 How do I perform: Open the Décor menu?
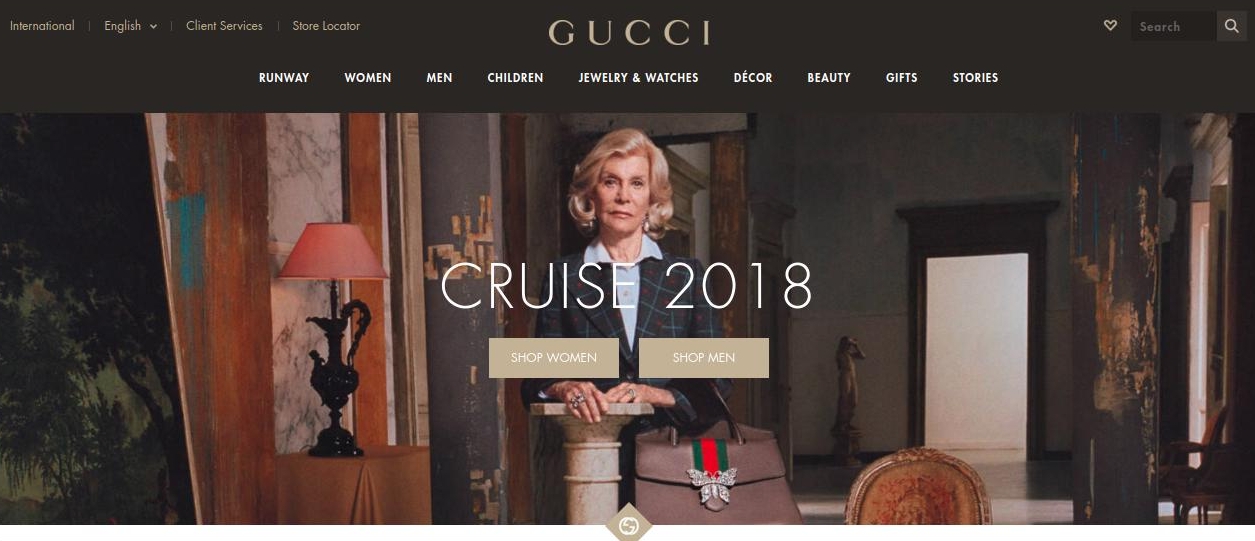tap(753, 78)
